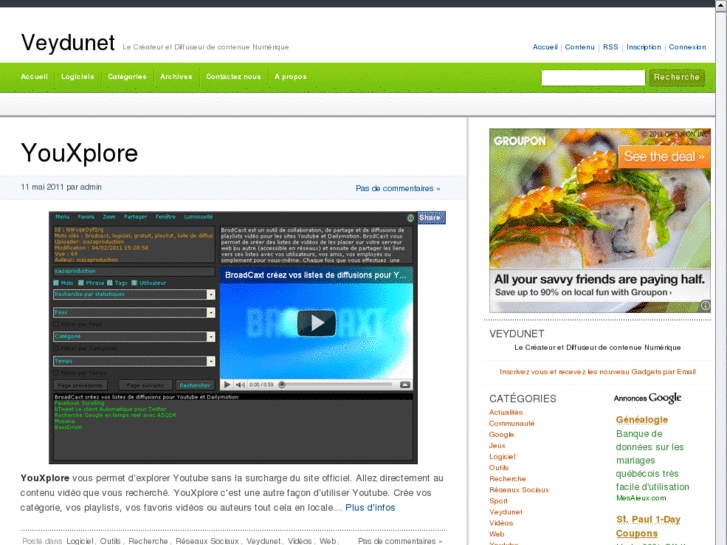Viewport: 727px width, 545px height.
Task: Click the icazaproduction search field
Action: pos(134,271)
